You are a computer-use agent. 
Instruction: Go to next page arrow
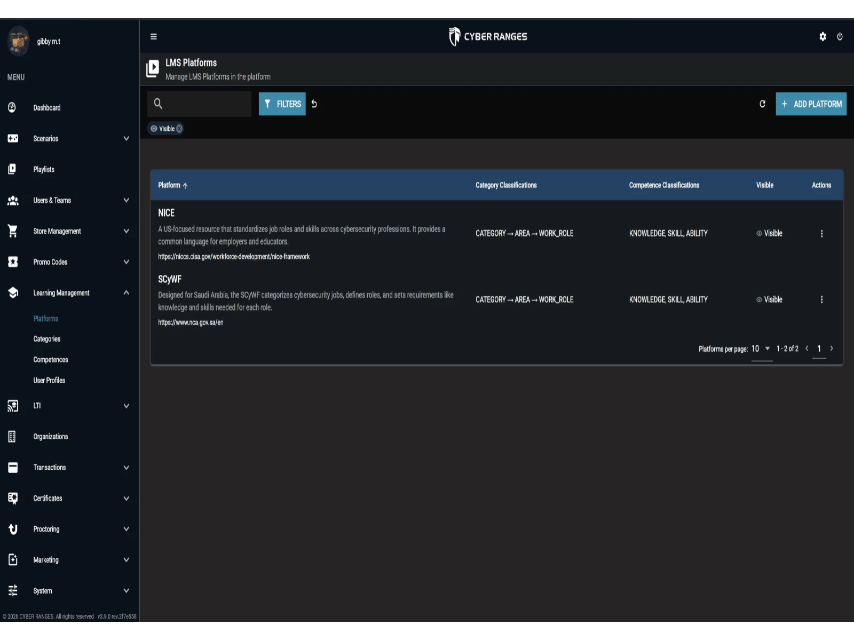pyautogui.click(x=831, y=348)
